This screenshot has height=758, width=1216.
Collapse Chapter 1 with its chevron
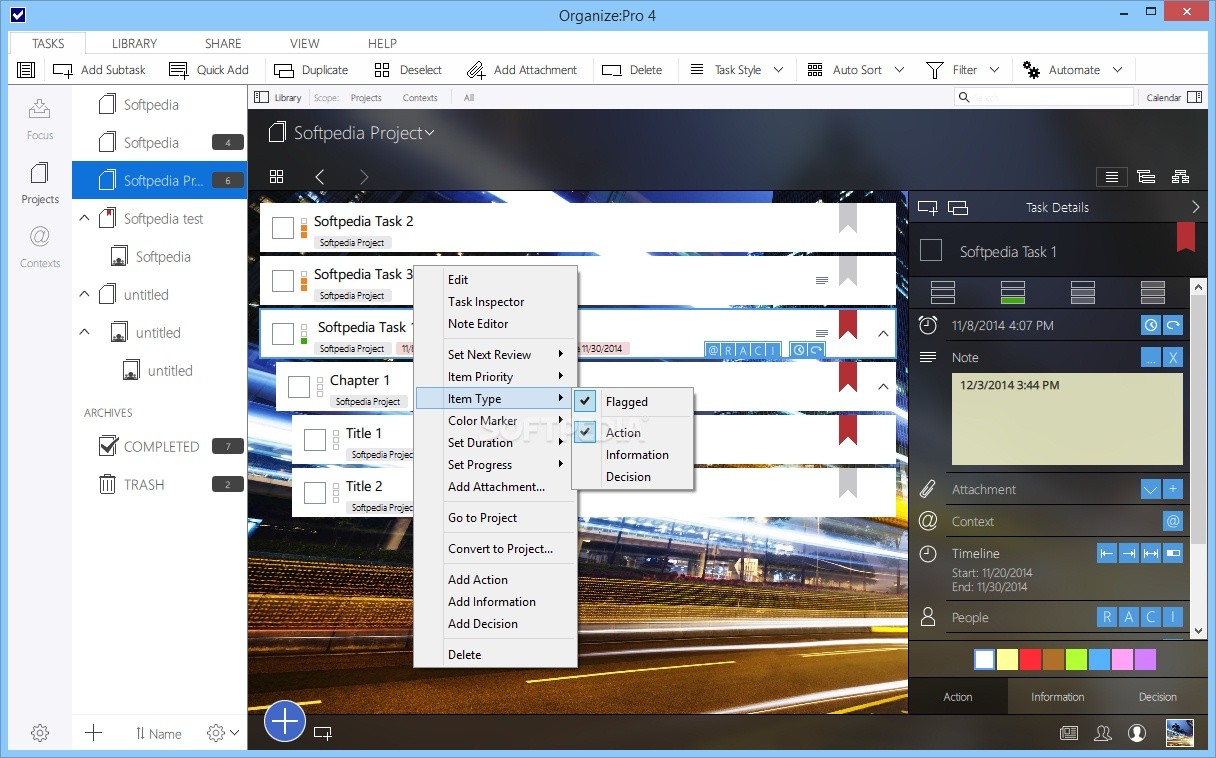[883, 387]
